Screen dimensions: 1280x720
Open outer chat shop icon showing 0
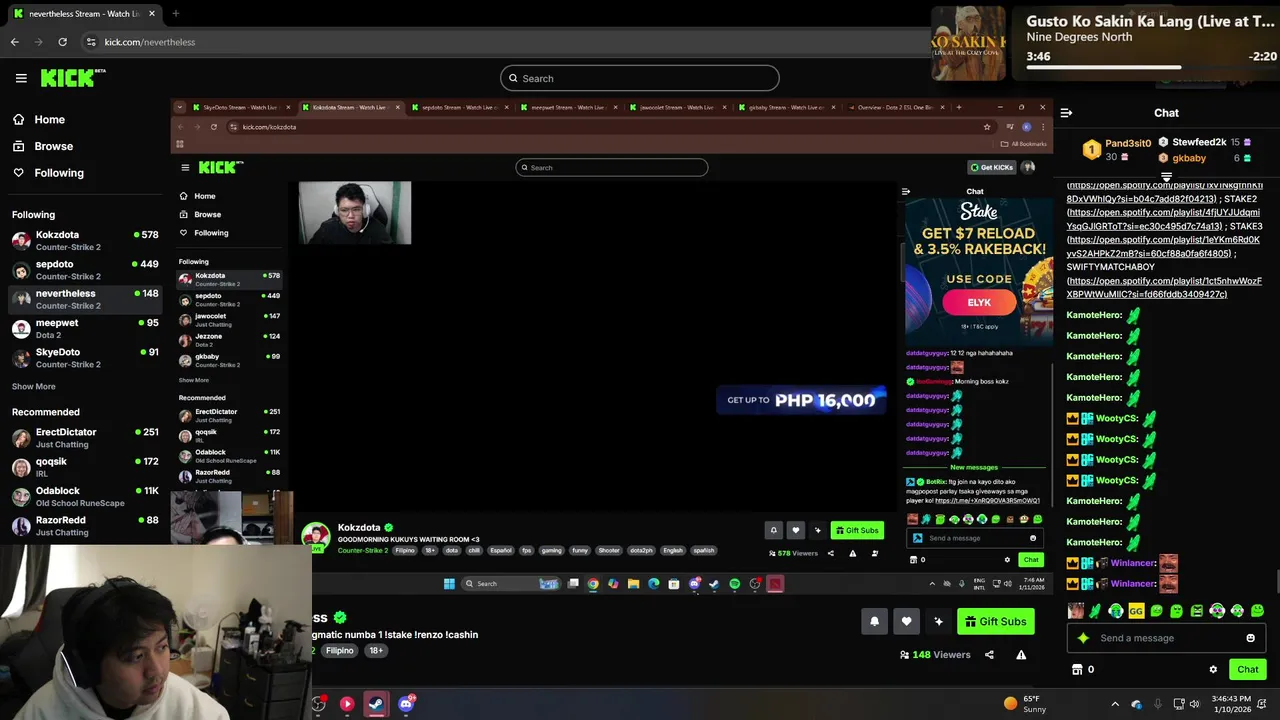pos(1083,669)
